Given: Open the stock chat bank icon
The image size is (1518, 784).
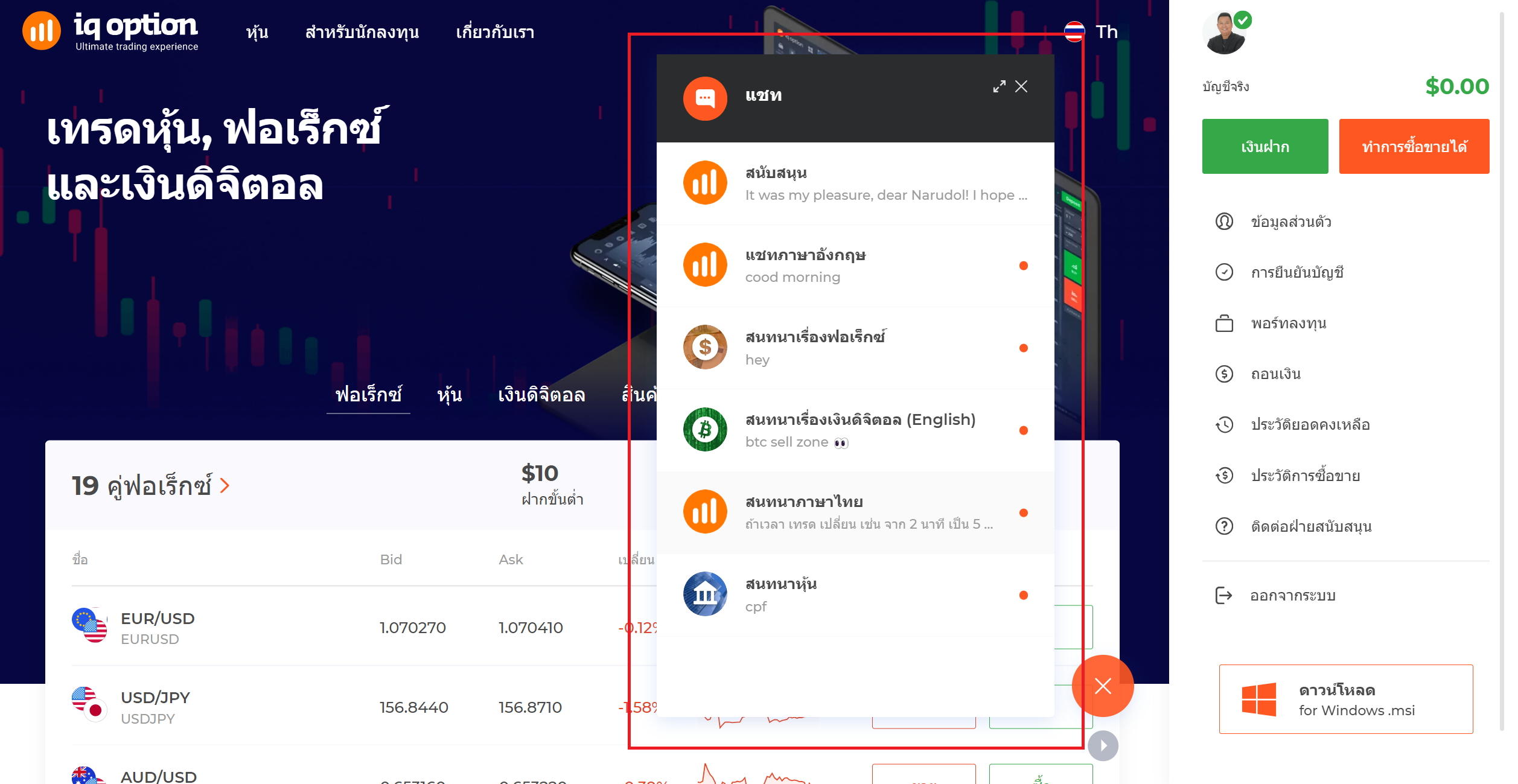Looking at the screenshot, I should [x=704, y=594].
